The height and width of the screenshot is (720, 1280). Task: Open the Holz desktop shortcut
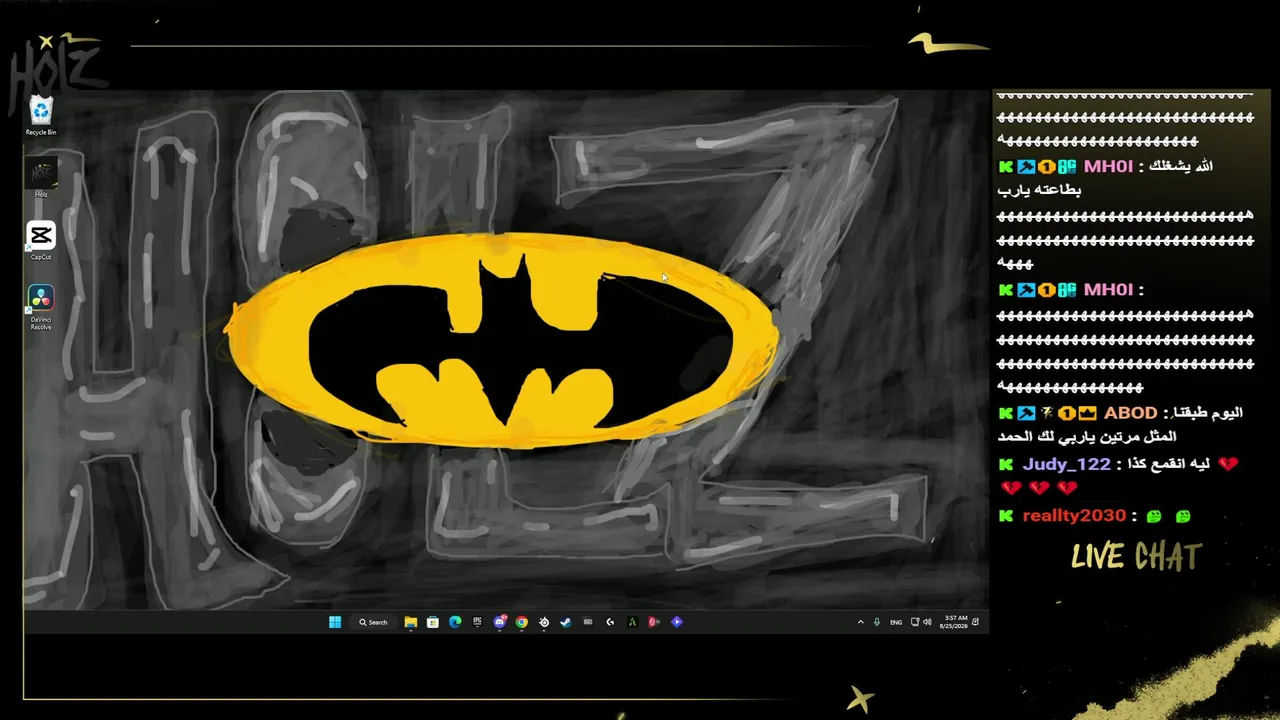coord(41,178)
